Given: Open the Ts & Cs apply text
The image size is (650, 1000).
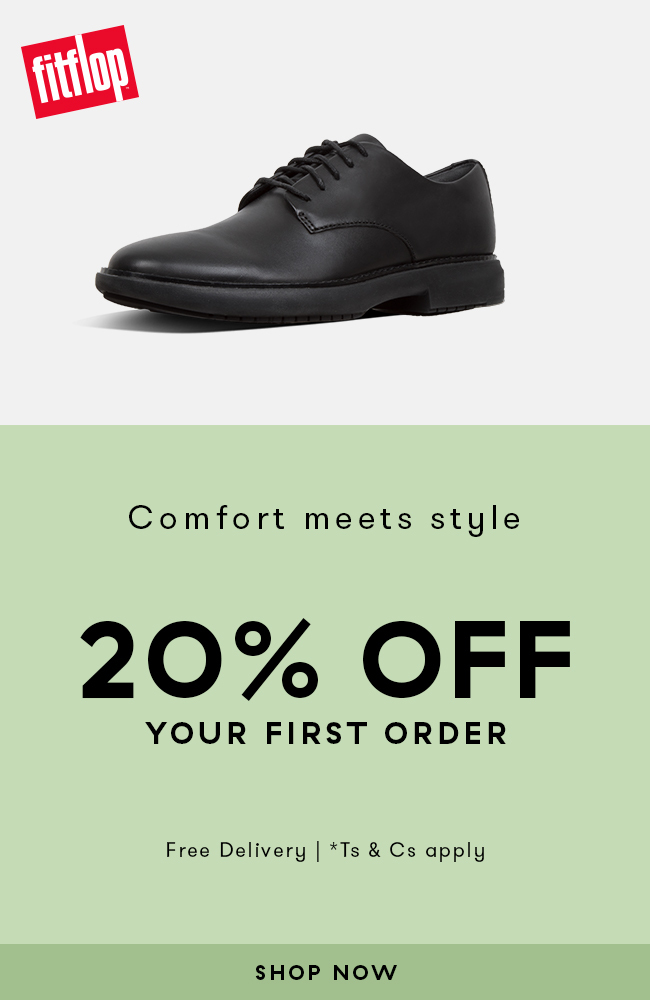Looking at the screenshot, I should pos(408,851).
